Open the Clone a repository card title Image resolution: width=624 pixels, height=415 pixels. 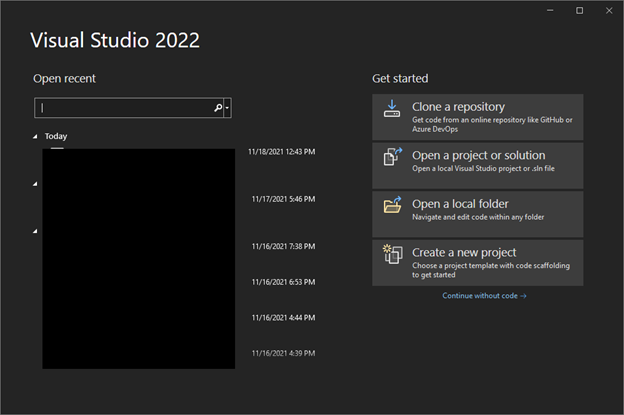point(458,107)
